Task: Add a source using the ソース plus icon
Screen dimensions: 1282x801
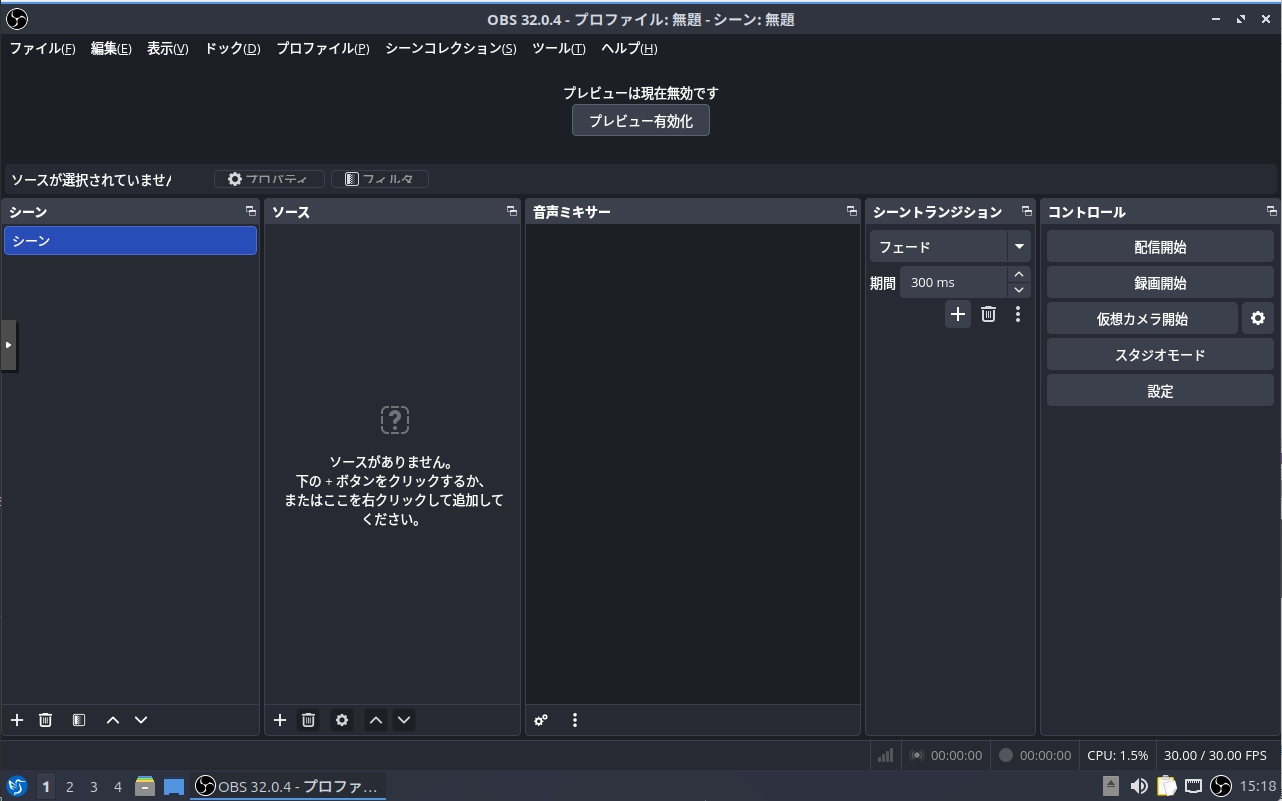Action: point(280,720)
